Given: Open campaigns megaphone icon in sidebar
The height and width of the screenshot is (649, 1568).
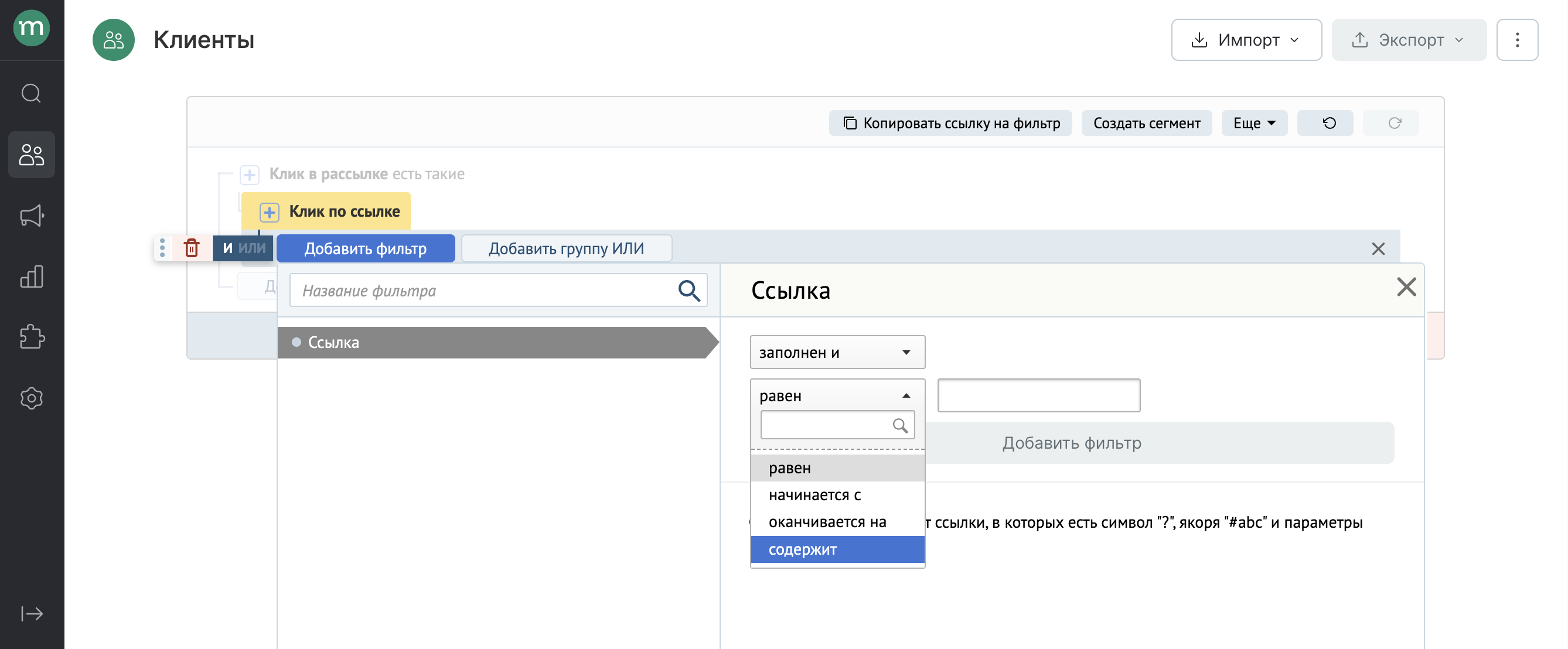Looking at the screenshot, I should 32,216.
